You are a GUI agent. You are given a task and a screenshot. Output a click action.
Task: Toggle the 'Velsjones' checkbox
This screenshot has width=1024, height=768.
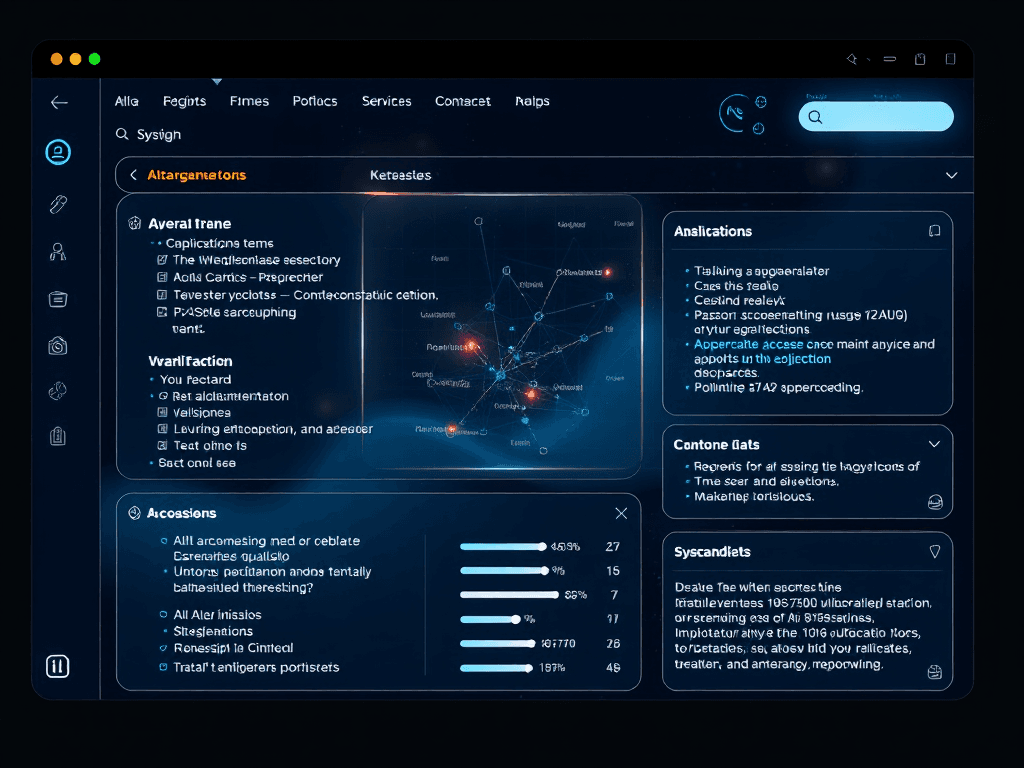(162, 412)
